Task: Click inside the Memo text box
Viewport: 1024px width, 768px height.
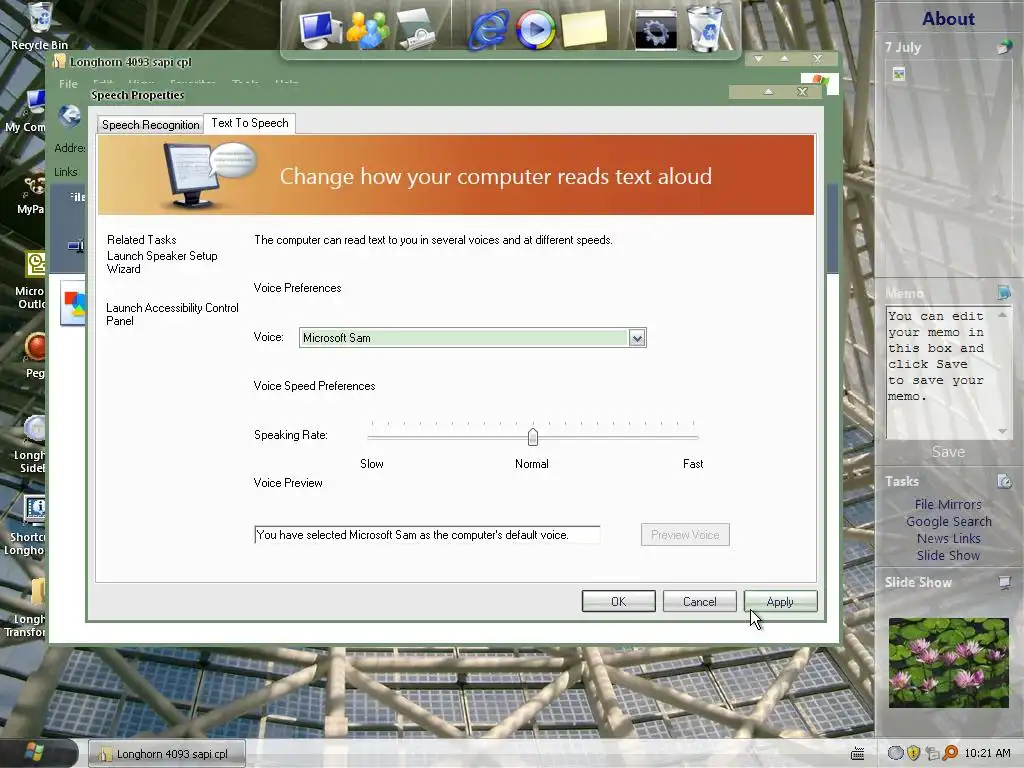Action: pos(941,372)
